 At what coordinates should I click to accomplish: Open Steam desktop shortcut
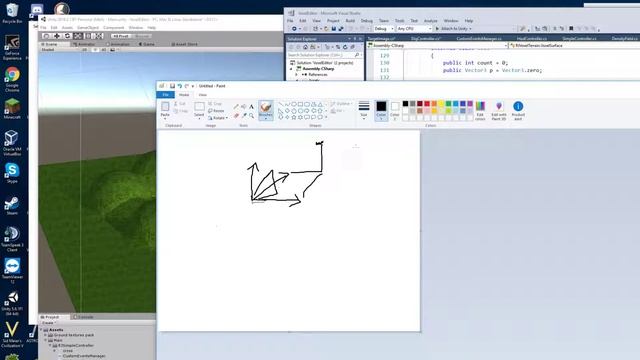click(x=11, y=206)
